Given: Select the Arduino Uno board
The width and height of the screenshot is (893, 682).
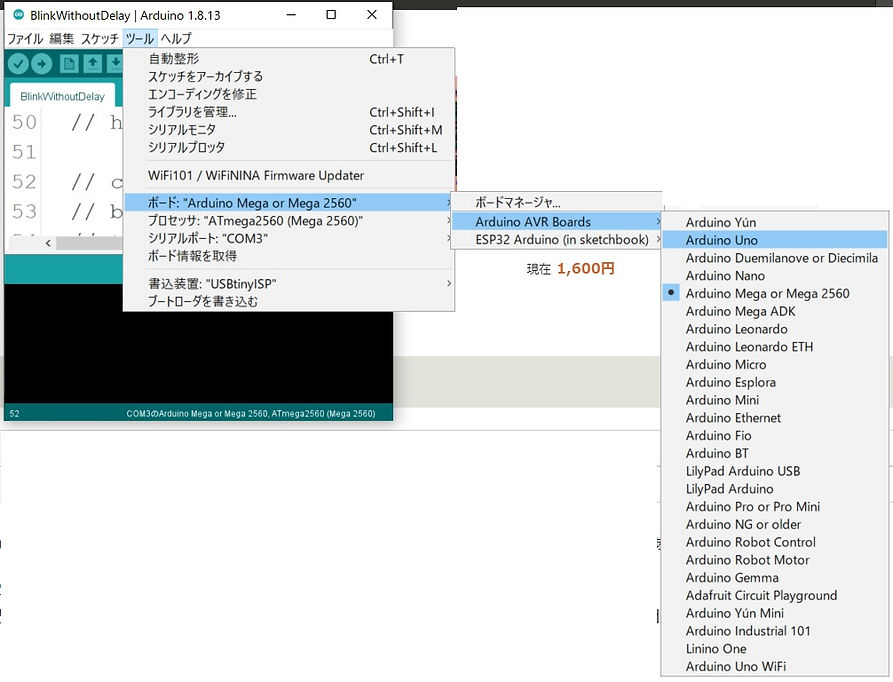Looking at the screenshot, I should [775, 240].
